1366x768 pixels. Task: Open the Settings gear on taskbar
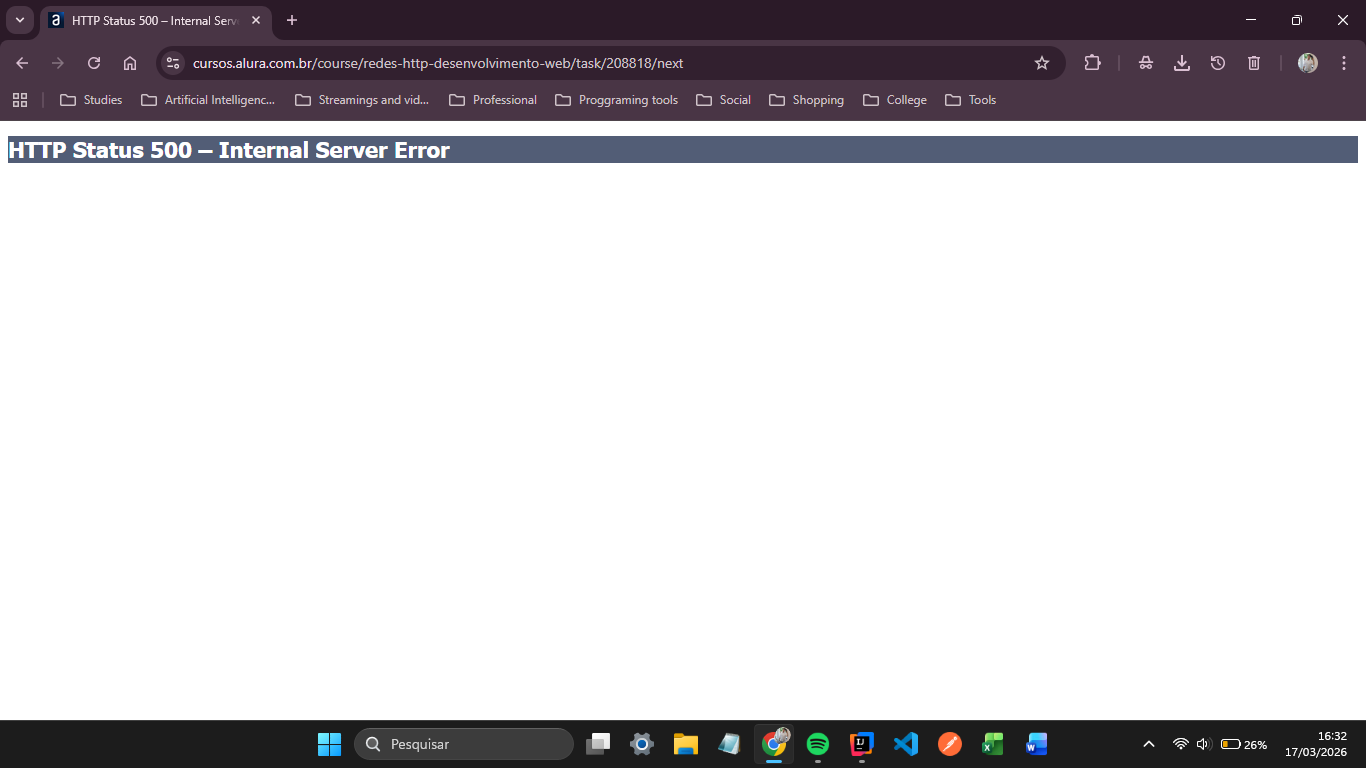642,744
